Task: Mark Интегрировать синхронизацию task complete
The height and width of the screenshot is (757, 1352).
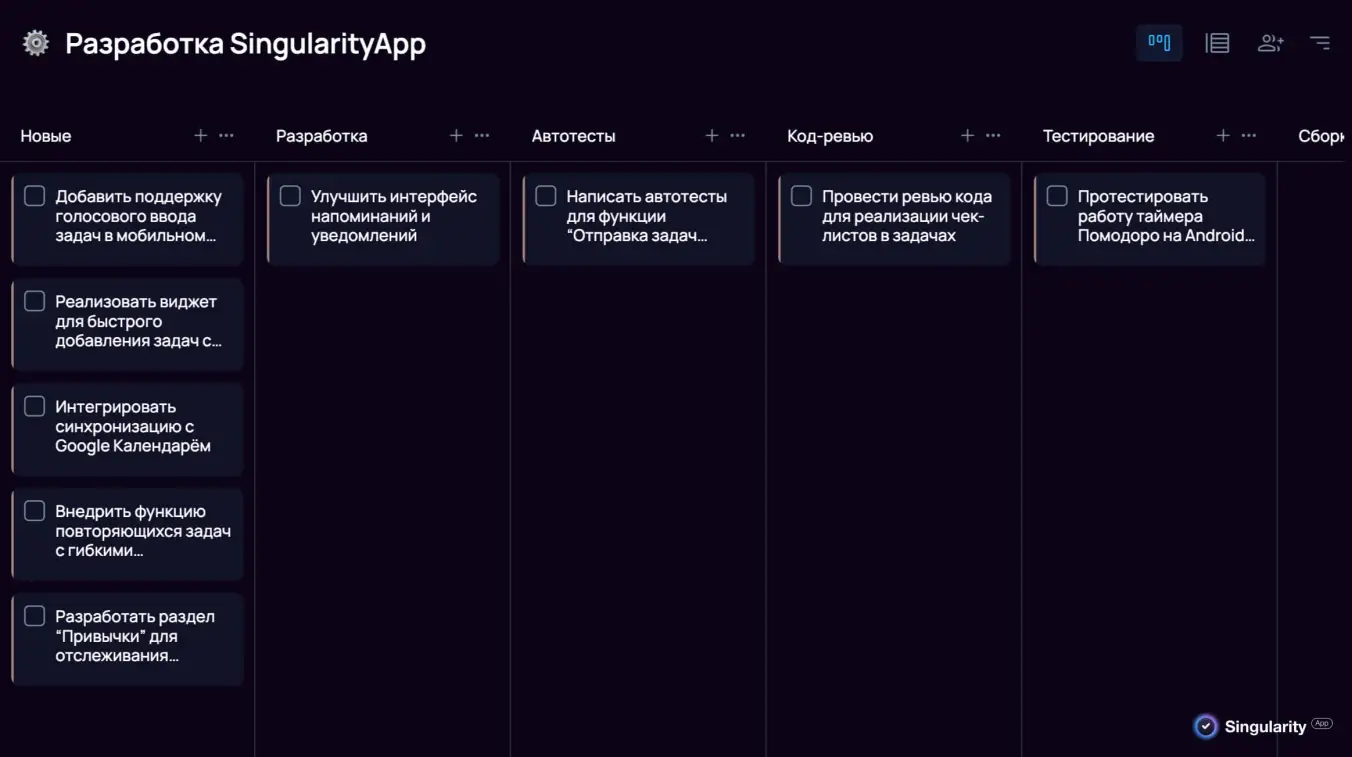Action: (35, 406)
